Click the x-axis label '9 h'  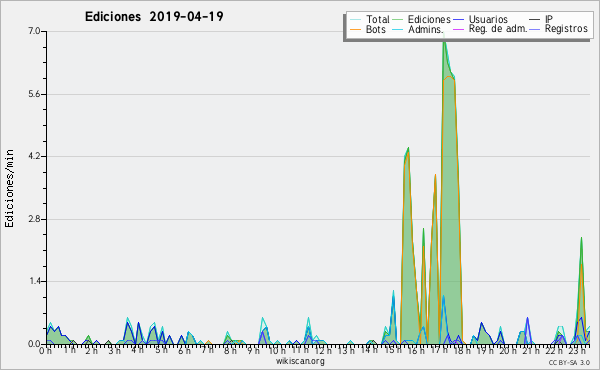tap(253, 350)
